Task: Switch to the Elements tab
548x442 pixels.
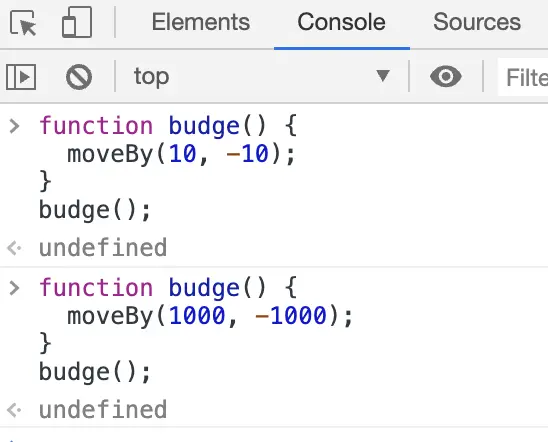Action: click(201, 22)
